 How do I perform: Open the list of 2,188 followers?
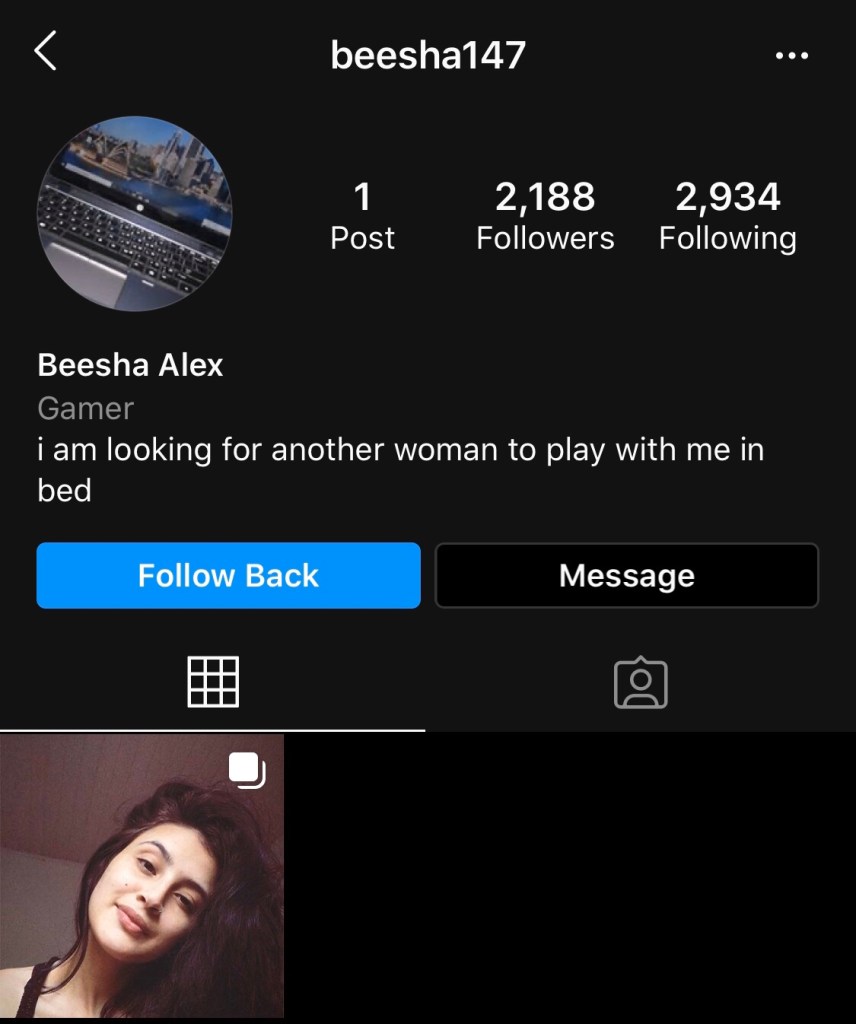pyautogui.click(x=545, y=216)
